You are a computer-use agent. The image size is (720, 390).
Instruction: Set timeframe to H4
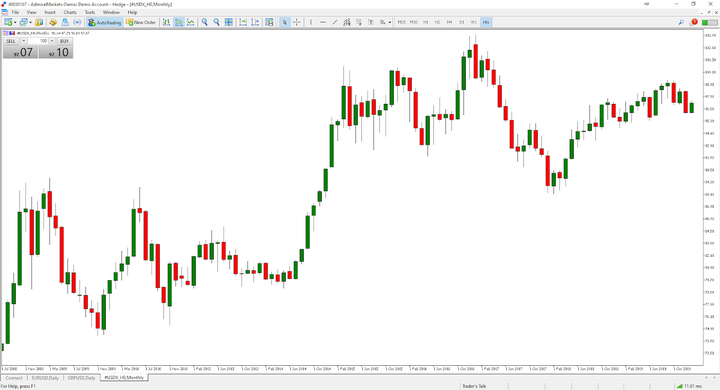pyautogui.click(x=450, y=22)
